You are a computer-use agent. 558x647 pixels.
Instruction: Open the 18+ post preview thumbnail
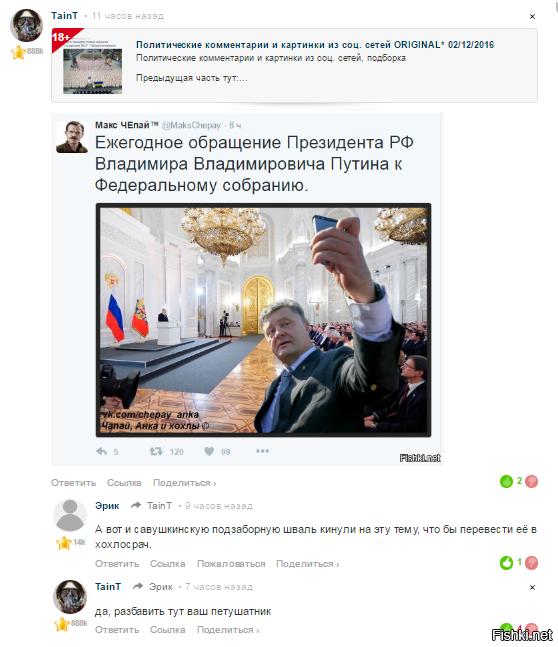92,66
